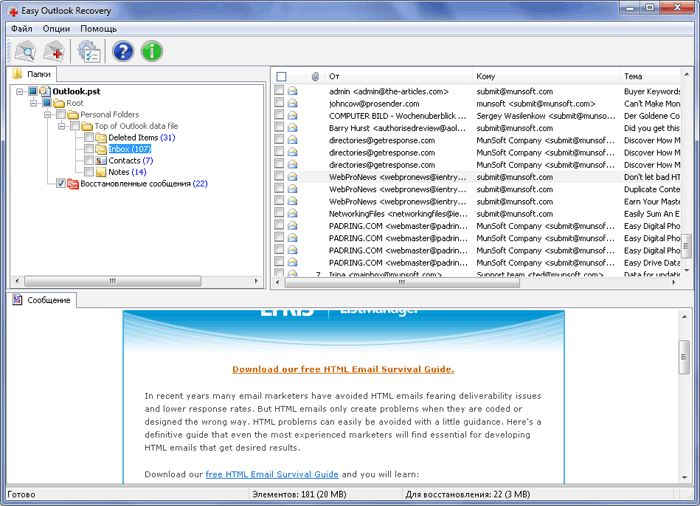This screenshot has width=700, height=506.
Task: Click the red recovered messages folder icon
Action: 73,184
